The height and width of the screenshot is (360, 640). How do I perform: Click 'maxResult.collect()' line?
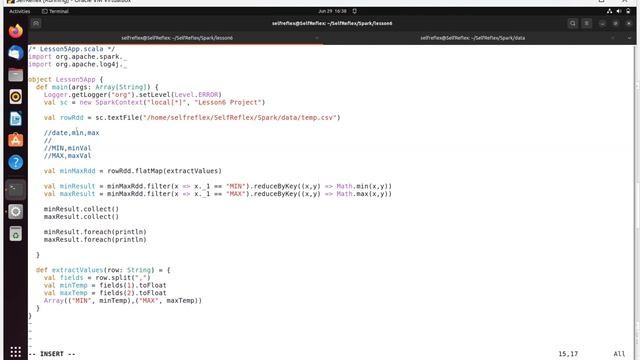[81, 216]
